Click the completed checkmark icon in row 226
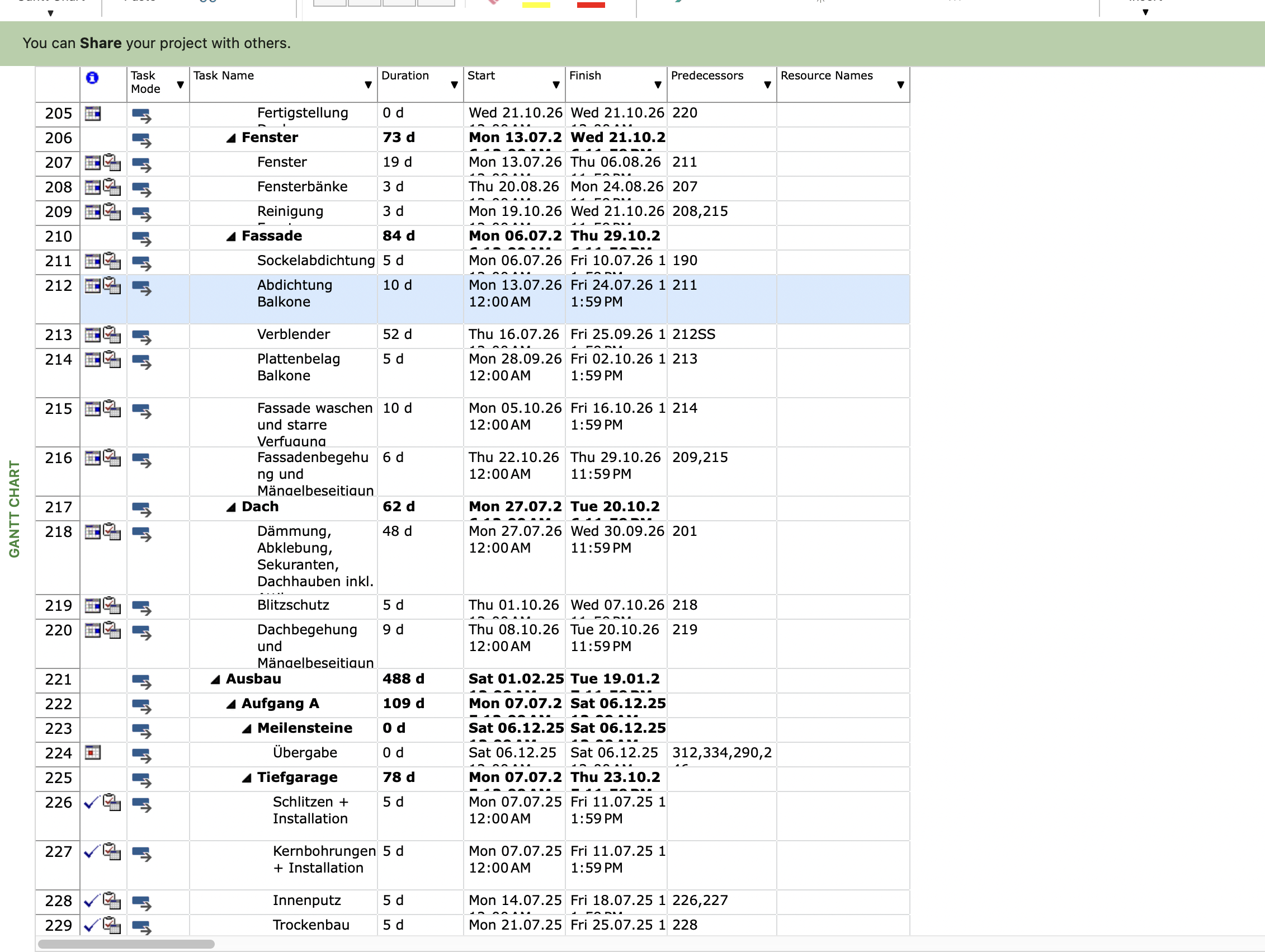This screenshot has height=952, width=1265. [x=92, y=802]
